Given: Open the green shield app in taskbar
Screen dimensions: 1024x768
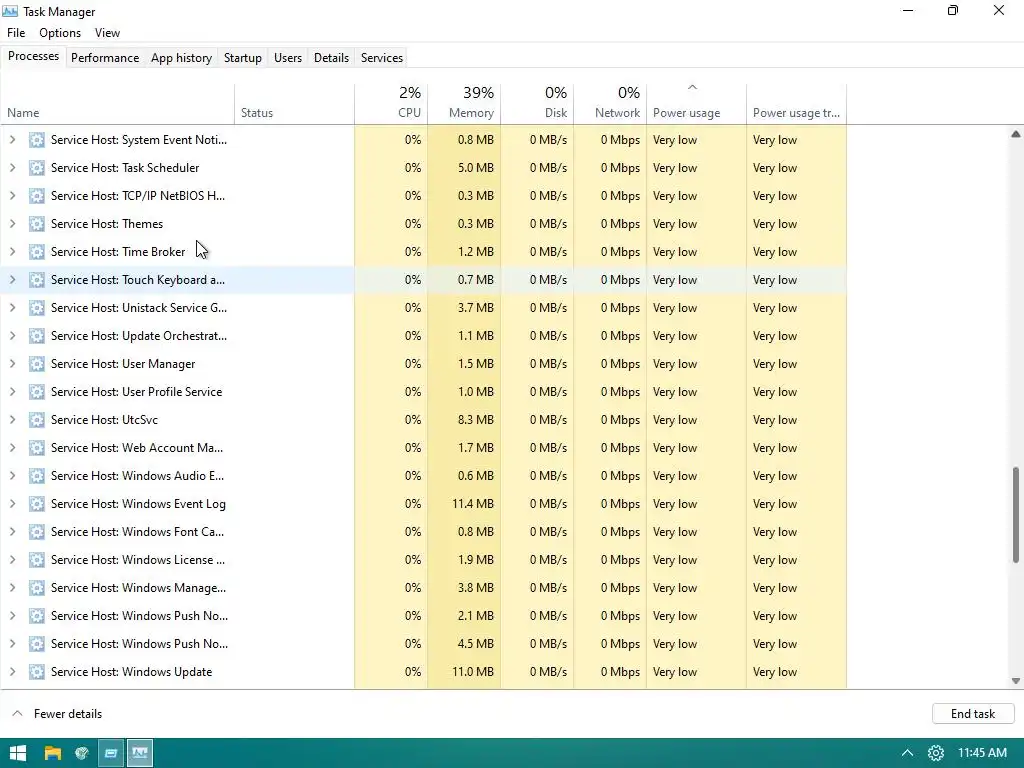Looking at the screenshot, I should click(82, 753).
